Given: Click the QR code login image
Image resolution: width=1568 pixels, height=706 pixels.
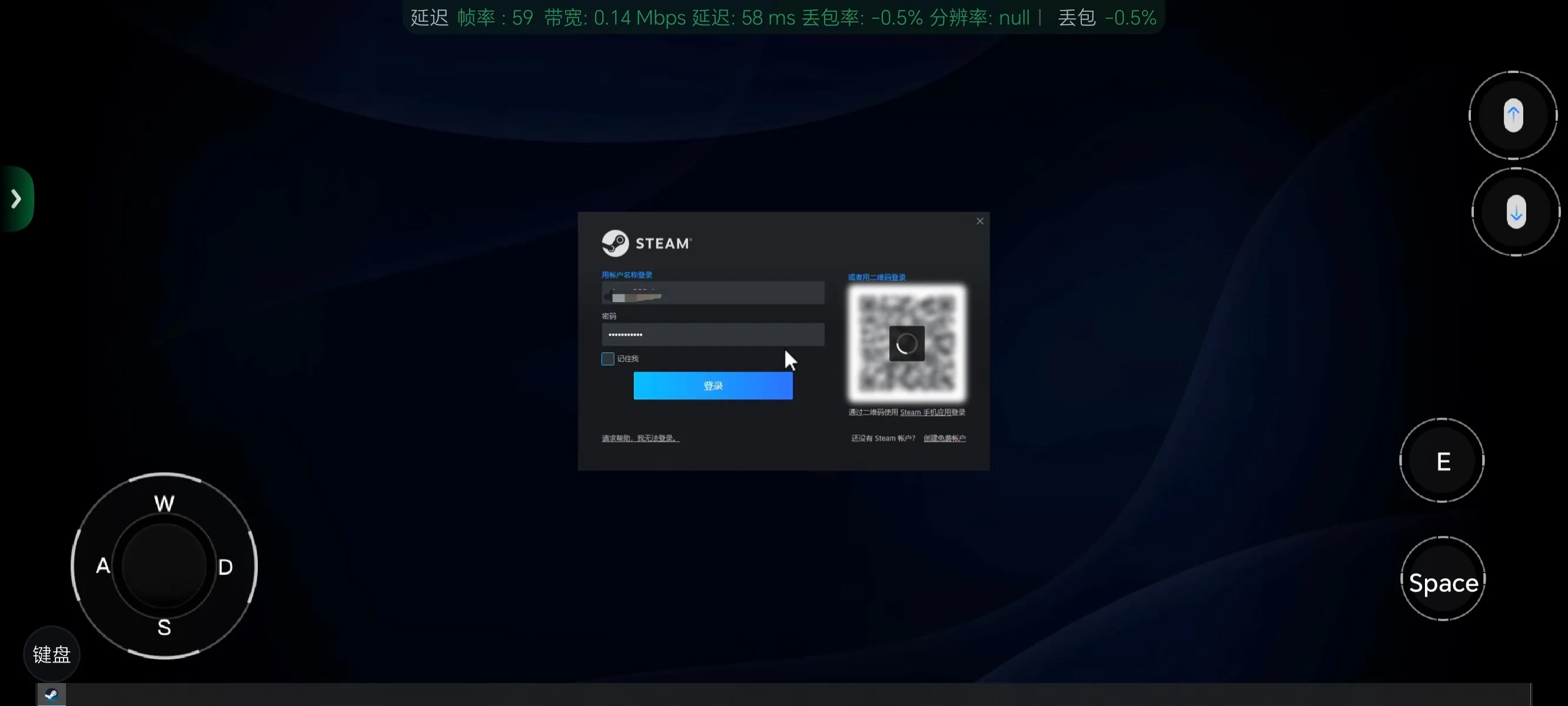Looking at the screenshot, I should pyautogui.click(x=906, y=343).
